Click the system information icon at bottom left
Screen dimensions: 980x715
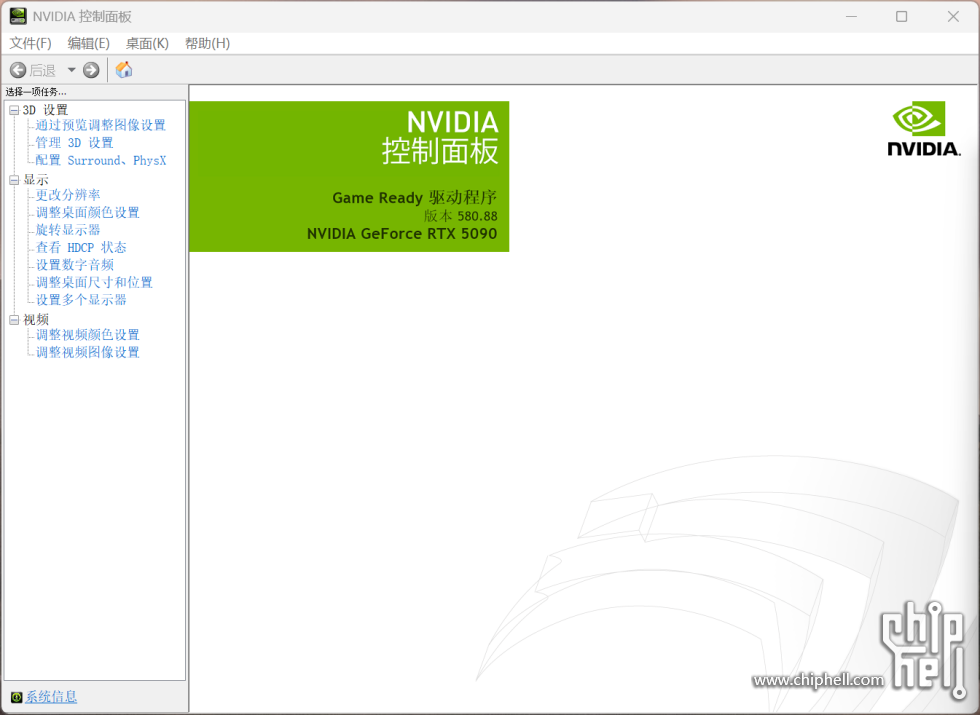(16, 697)
